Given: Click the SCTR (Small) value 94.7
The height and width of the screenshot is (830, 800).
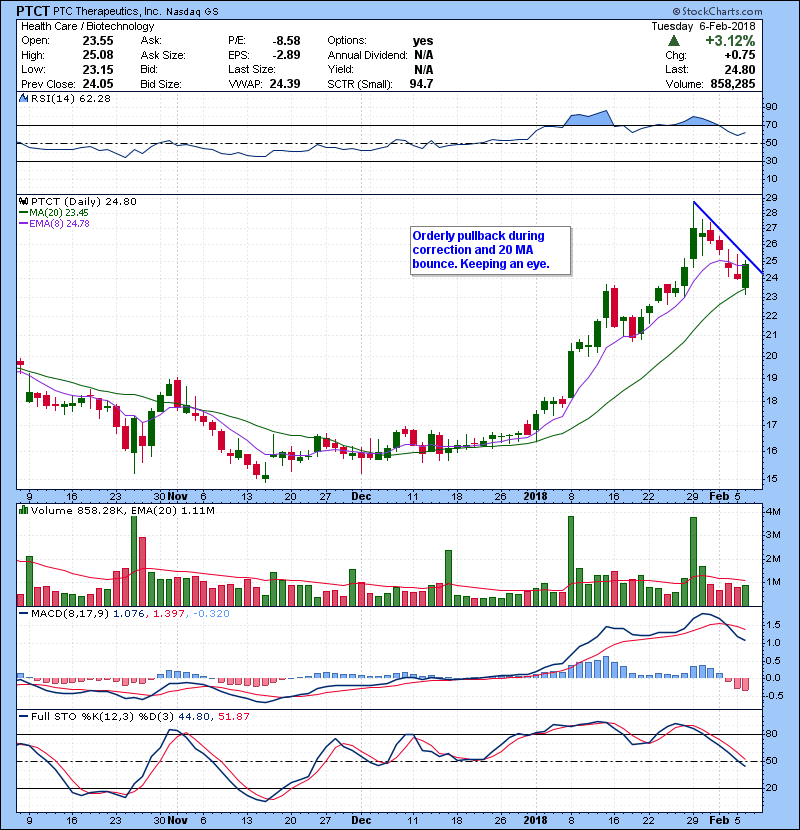Looking at the screenshot, I should 421,84.
